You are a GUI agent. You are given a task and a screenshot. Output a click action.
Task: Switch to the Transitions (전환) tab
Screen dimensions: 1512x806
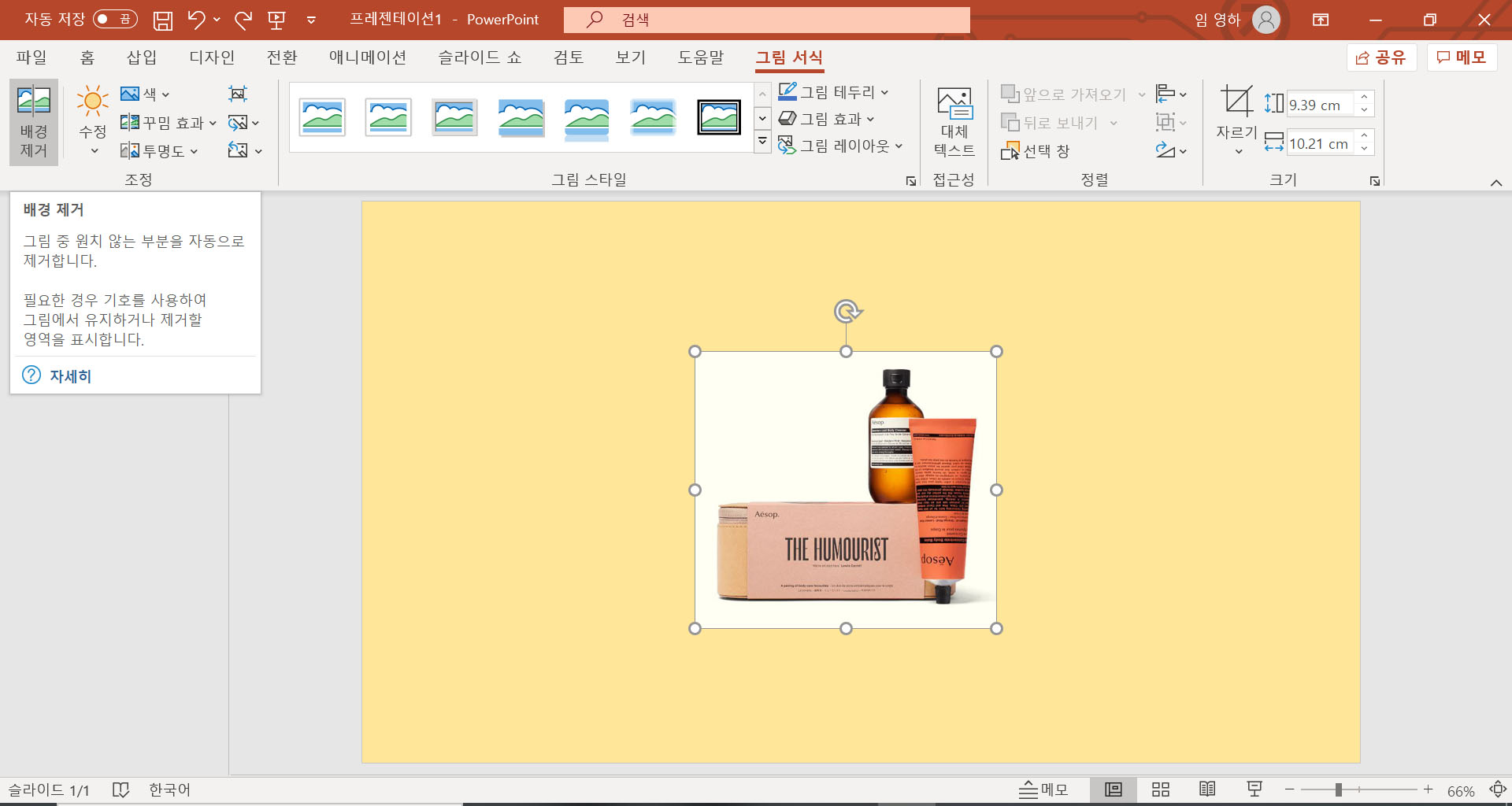pyautogui.click(x=282, y=57)
